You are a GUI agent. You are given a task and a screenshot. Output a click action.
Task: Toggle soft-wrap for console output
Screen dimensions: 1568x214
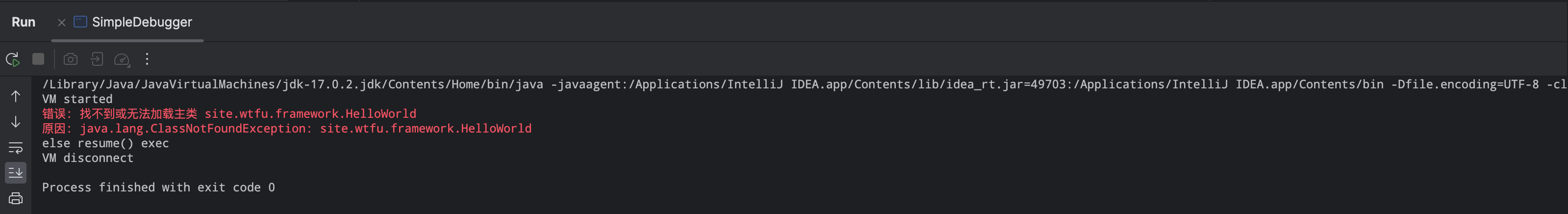click(x=16, y=148)
